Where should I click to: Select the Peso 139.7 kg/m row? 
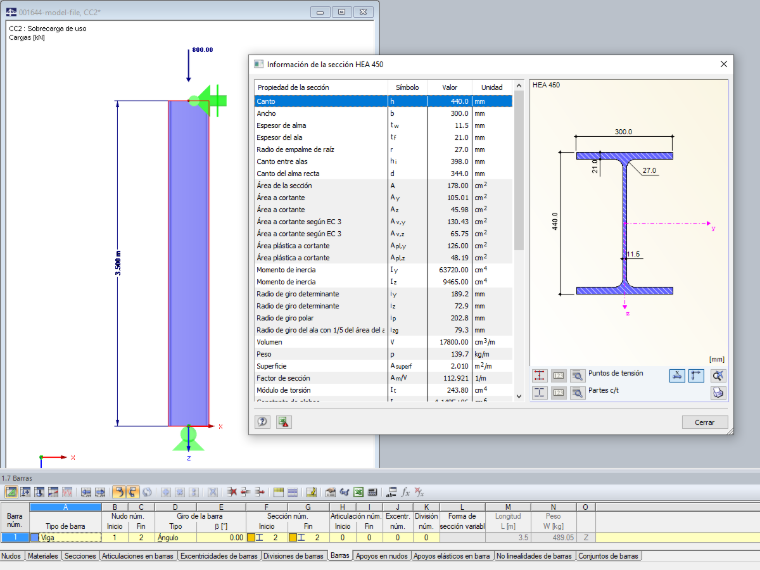[x=383, y=354]
